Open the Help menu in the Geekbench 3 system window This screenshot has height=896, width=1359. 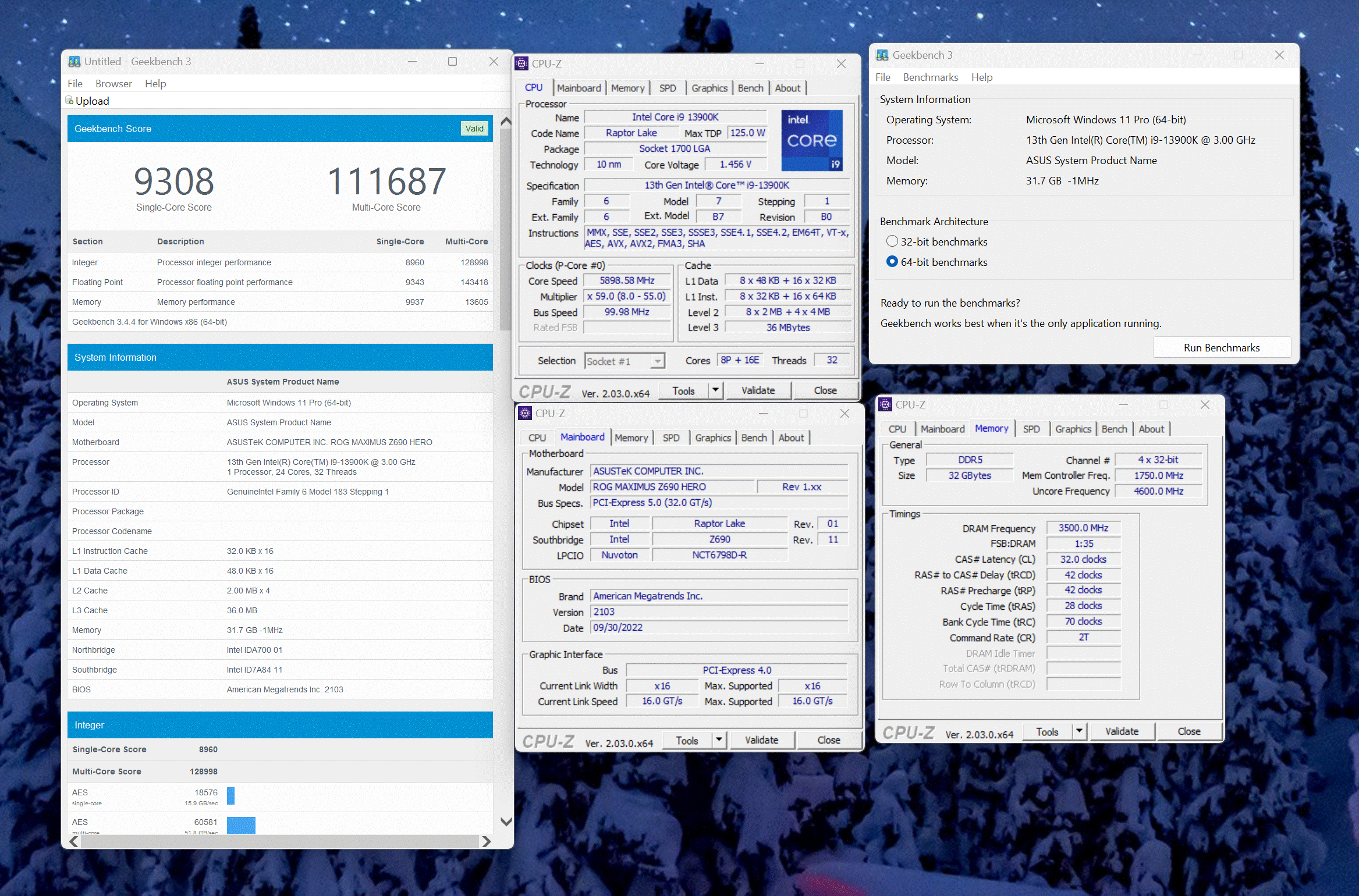(981, 77)
